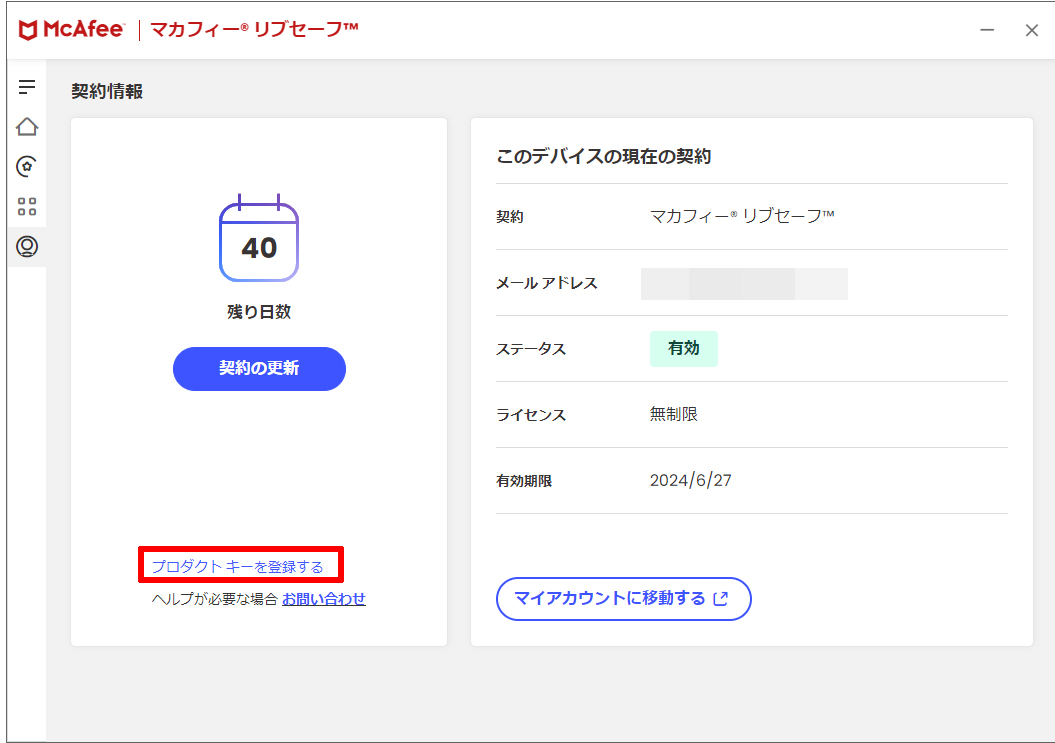
Task: Close the McAfee window
Action: [1031, 30]
